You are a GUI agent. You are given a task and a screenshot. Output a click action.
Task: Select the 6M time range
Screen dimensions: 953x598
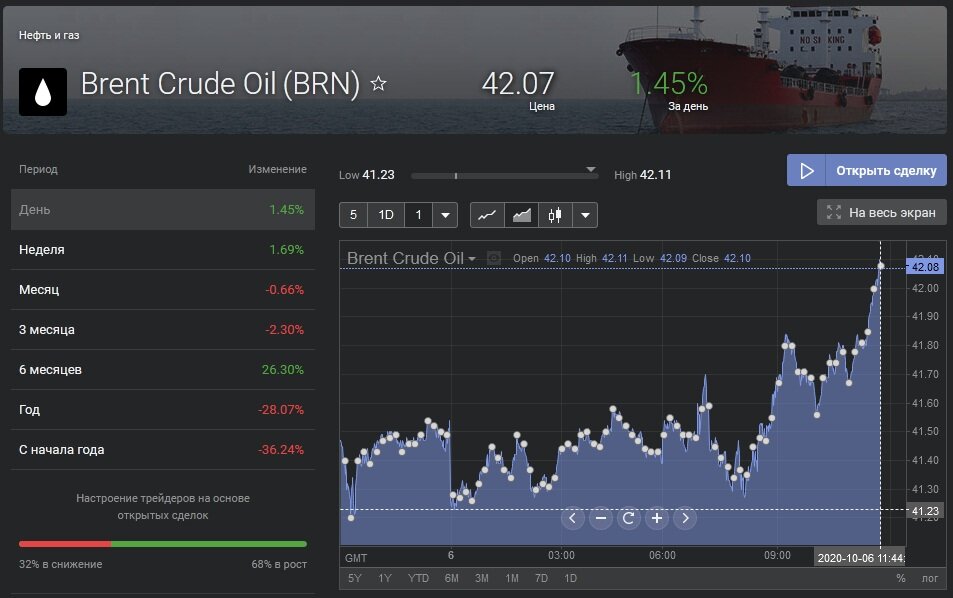[451, 578]
